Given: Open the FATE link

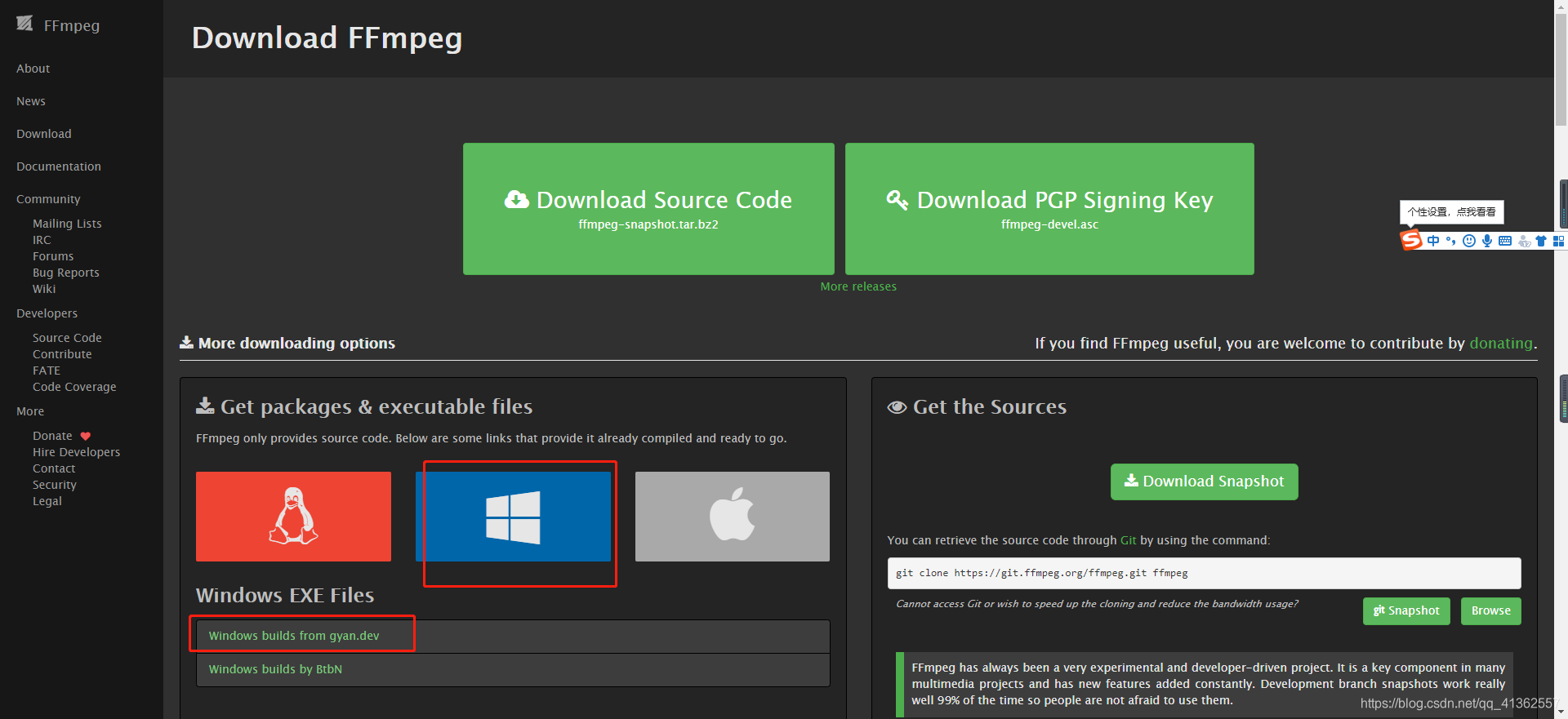Looking at the screenshot, I should pos(47,371).
